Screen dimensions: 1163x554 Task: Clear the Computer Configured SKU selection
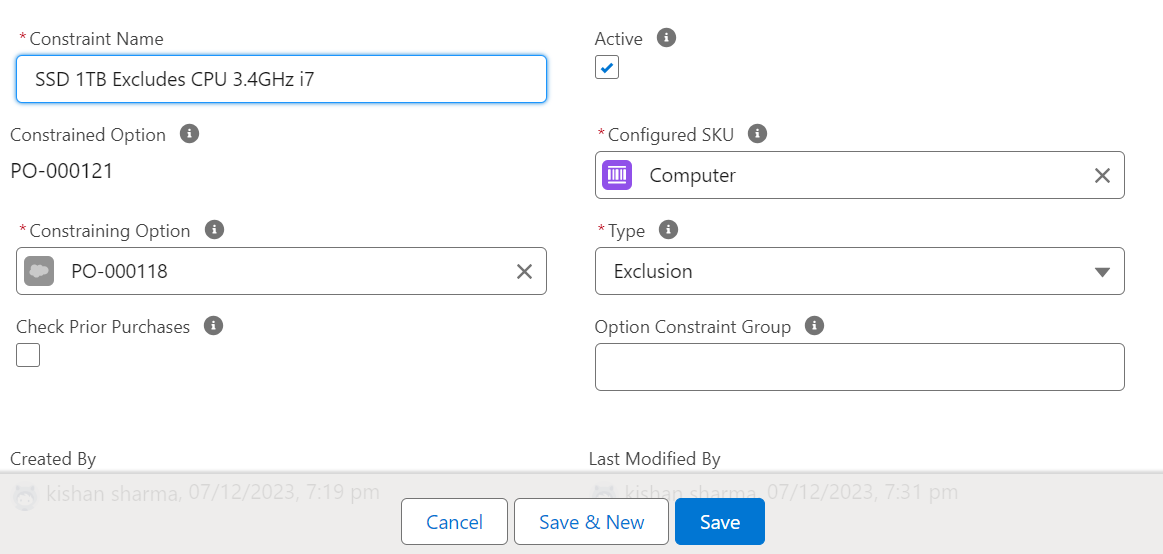point(1102,176)
